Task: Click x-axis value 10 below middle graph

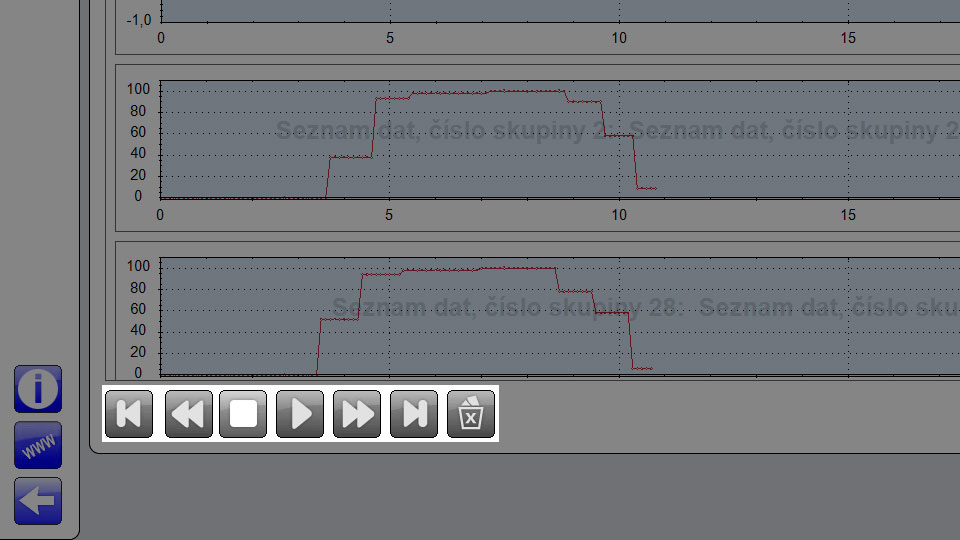Action: coord(619,215)
